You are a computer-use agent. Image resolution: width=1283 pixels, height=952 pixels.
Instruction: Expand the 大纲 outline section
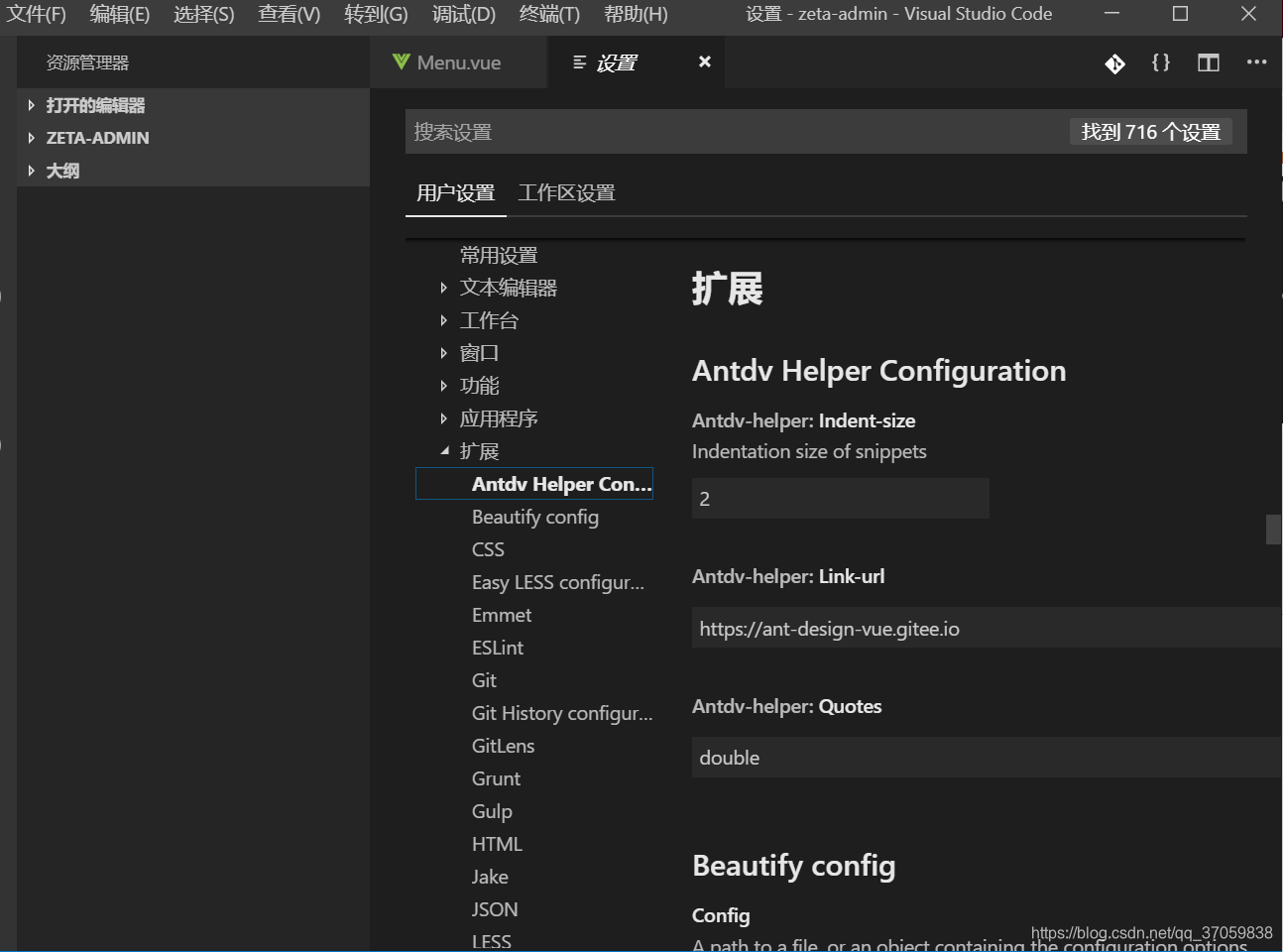(x=32, y=171)
